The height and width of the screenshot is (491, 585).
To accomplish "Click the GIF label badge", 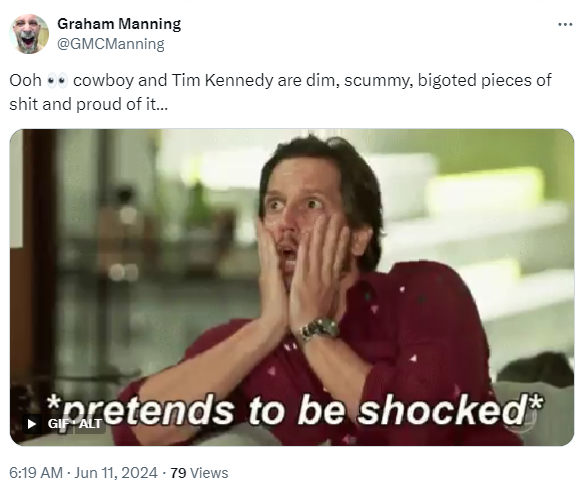I will point(58,424).
